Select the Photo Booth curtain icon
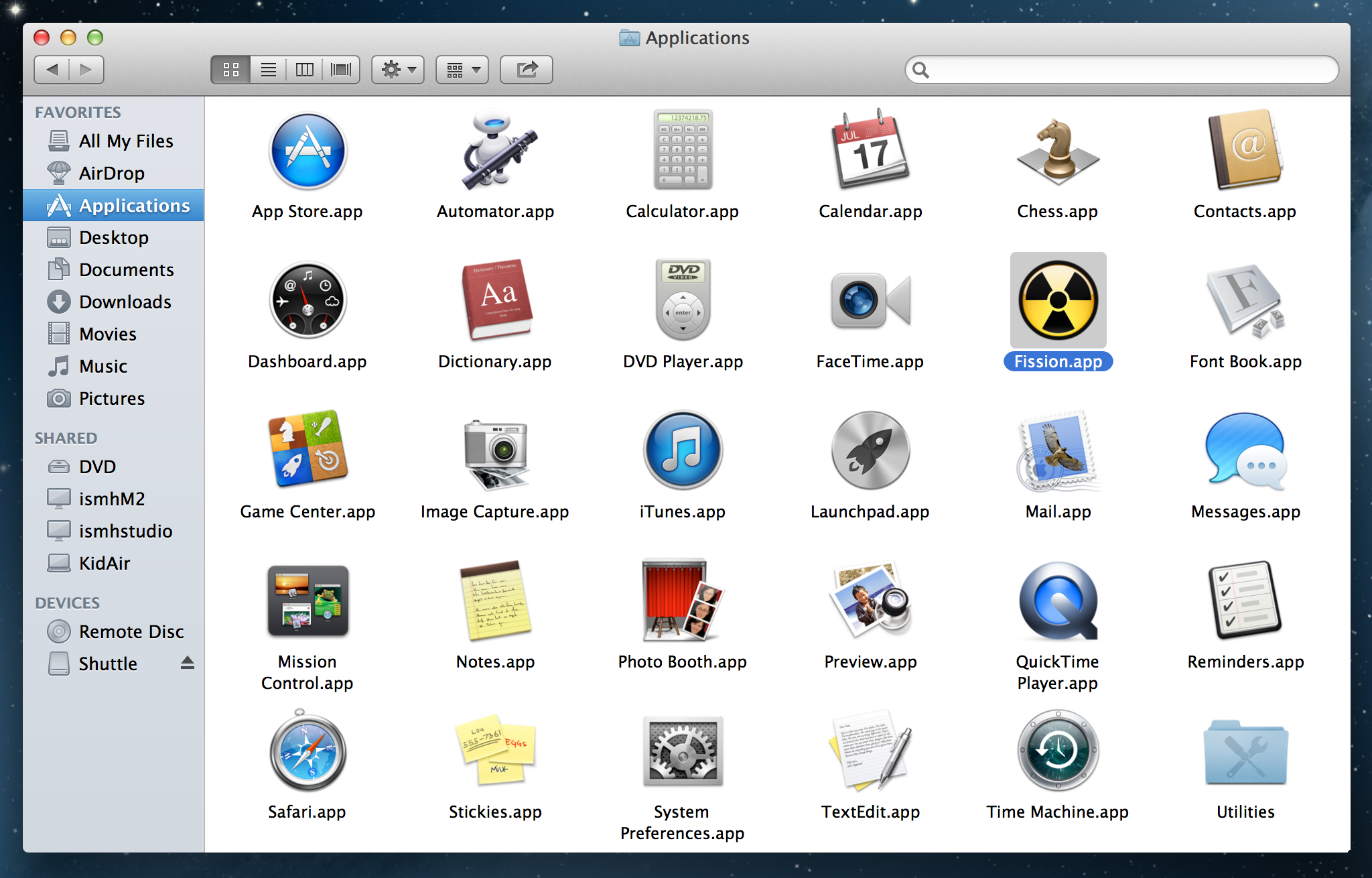Viewport: 1372px width, 878px height. click(x=683, y=600)
